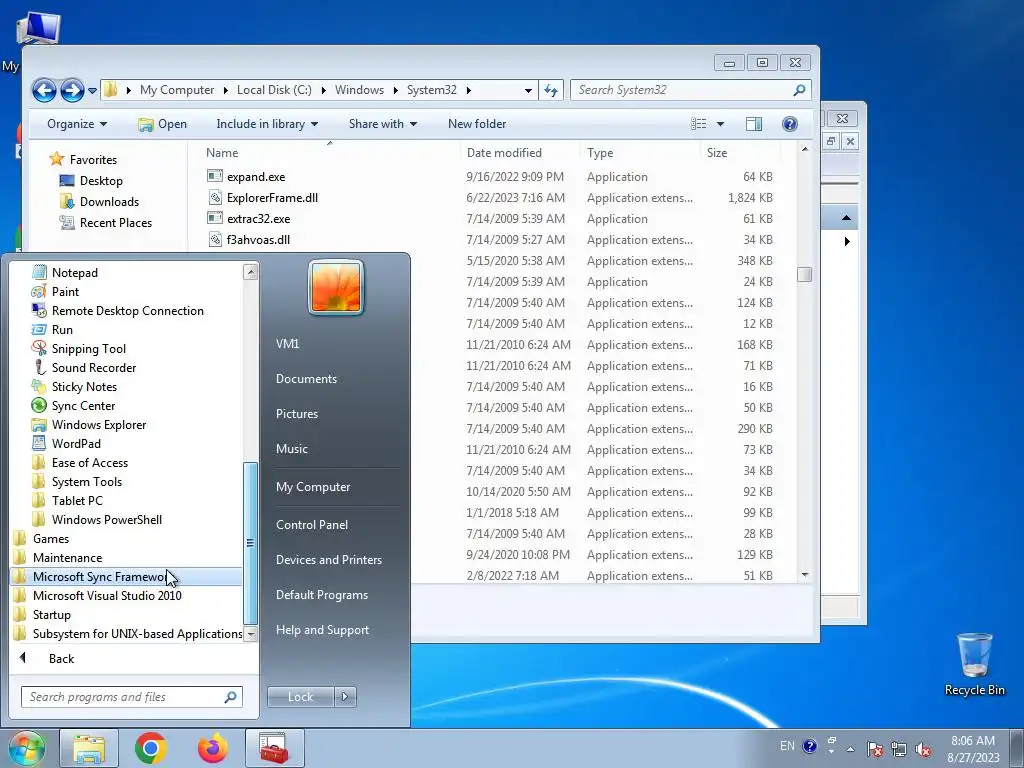Open Action Center flag tray icon
The height and width of the screenshot is (768, 1024).
(x=874, y=750)
